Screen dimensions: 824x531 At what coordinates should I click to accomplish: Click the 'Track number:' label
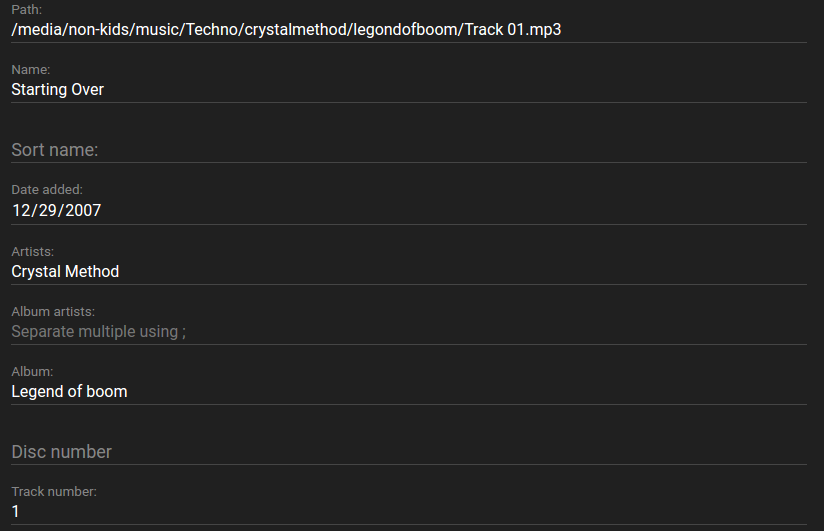click(x=54, y=492)
